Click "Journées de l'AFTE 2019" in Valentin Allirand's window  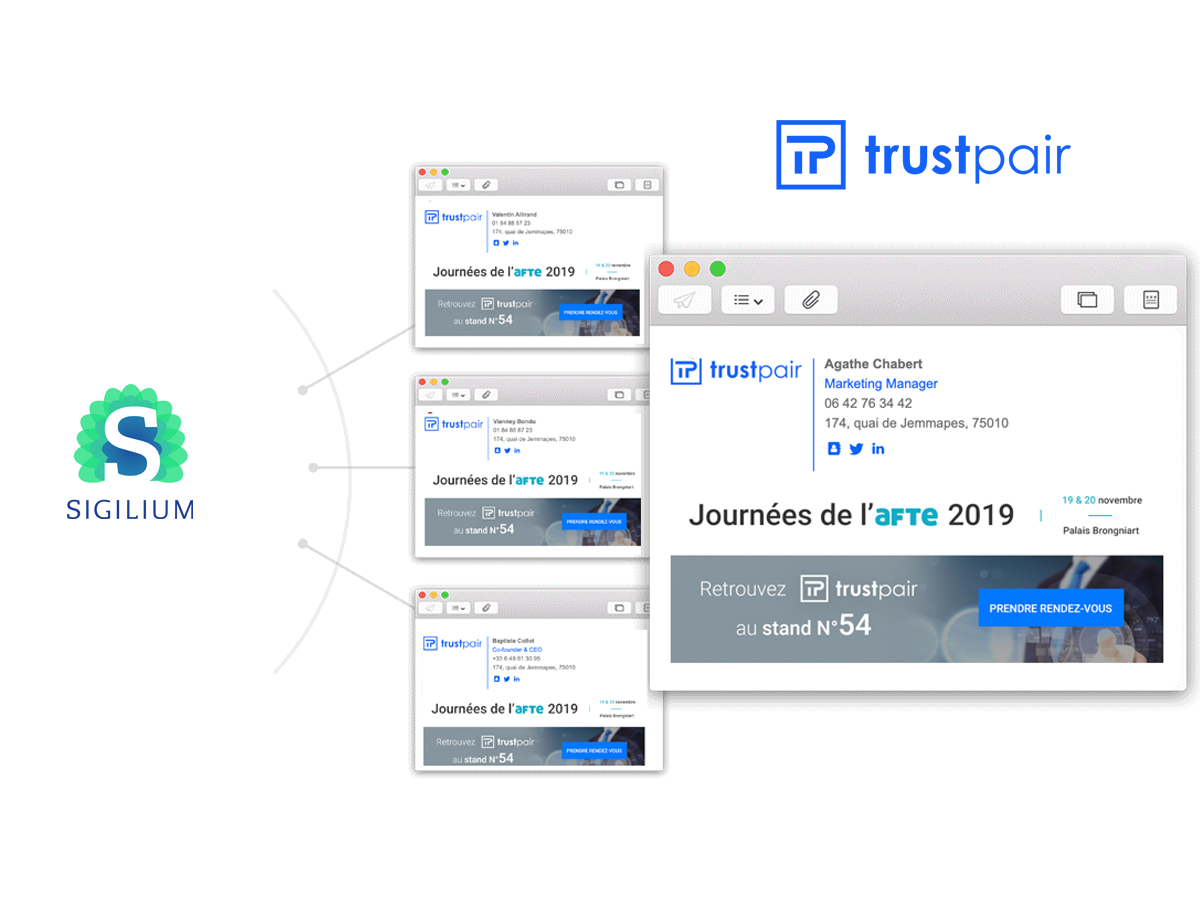(504, 272)
